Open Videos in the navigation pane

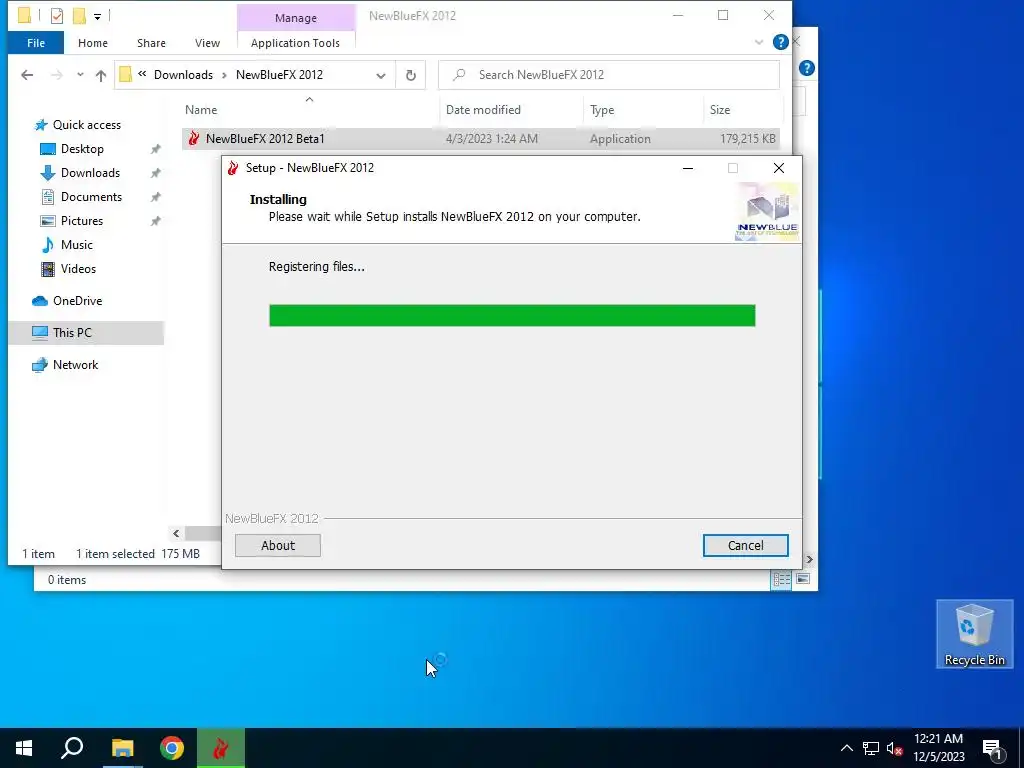[78, 269]
